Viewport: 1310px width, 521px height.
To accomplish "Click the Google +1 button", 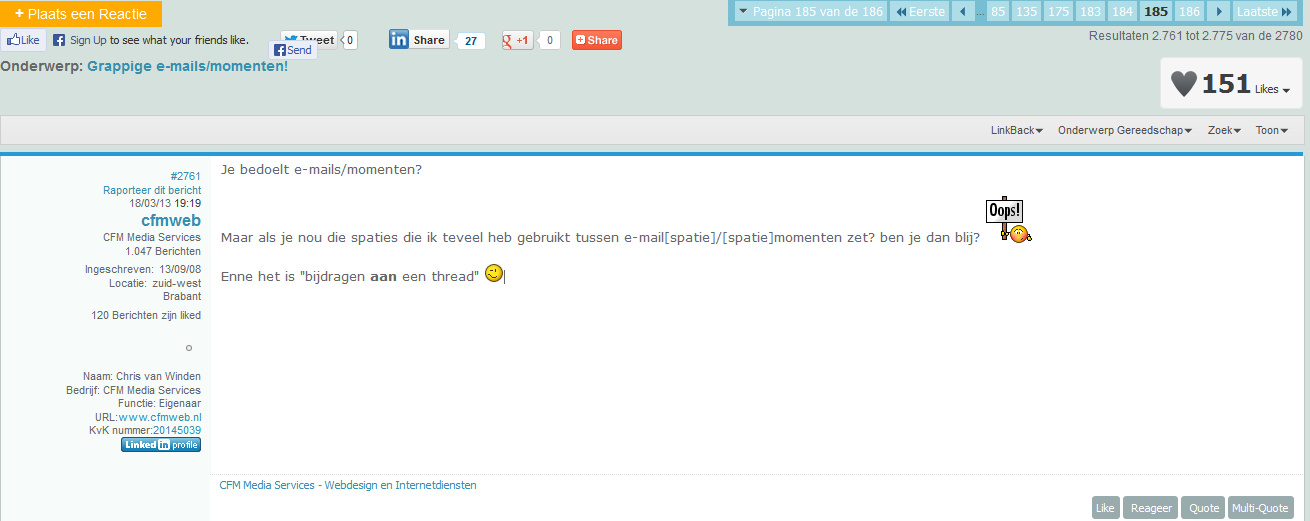I will click(x=517, y=40).
